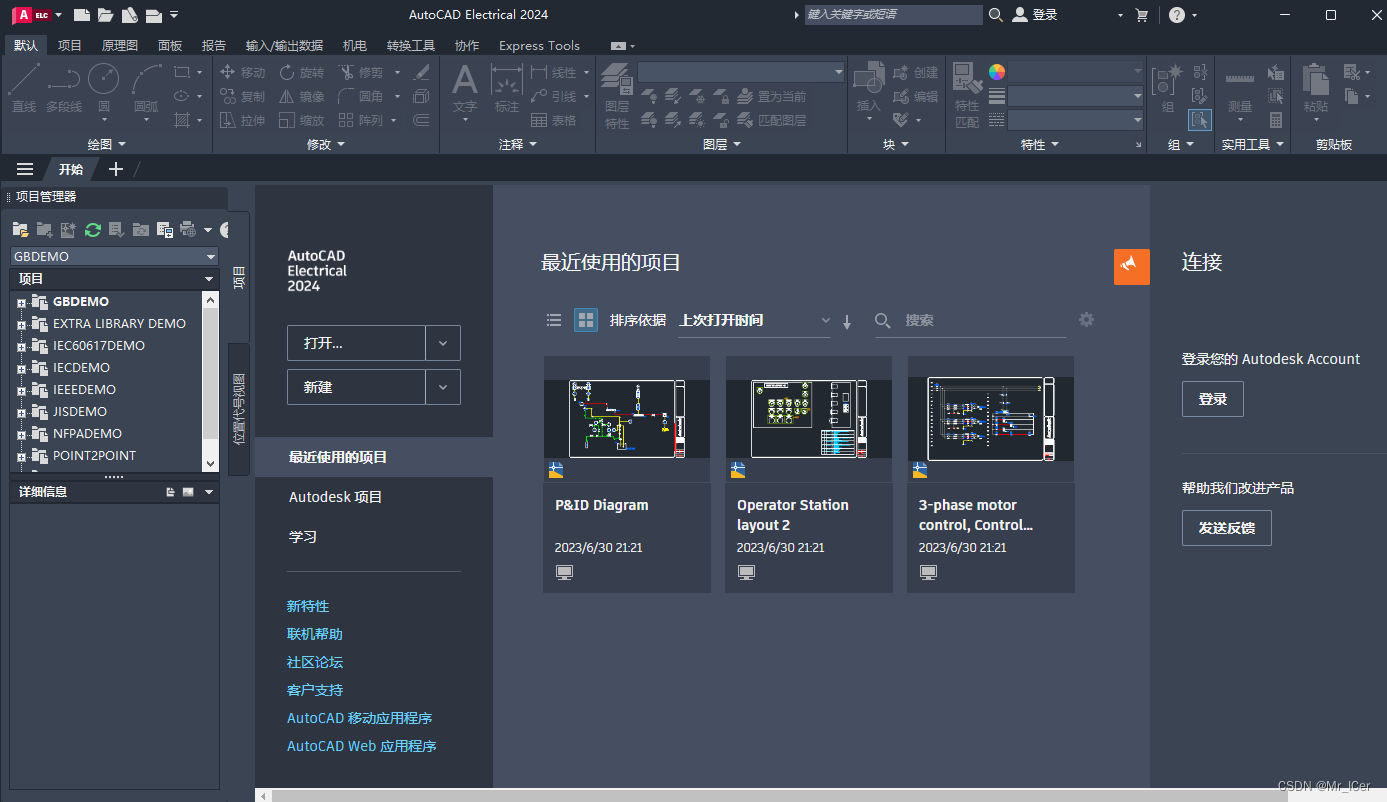Image resolution: width=1387 pixels, height=802 pixels.
Task: Open the Express Tools ribbon tab
Action: coord(539,45)
